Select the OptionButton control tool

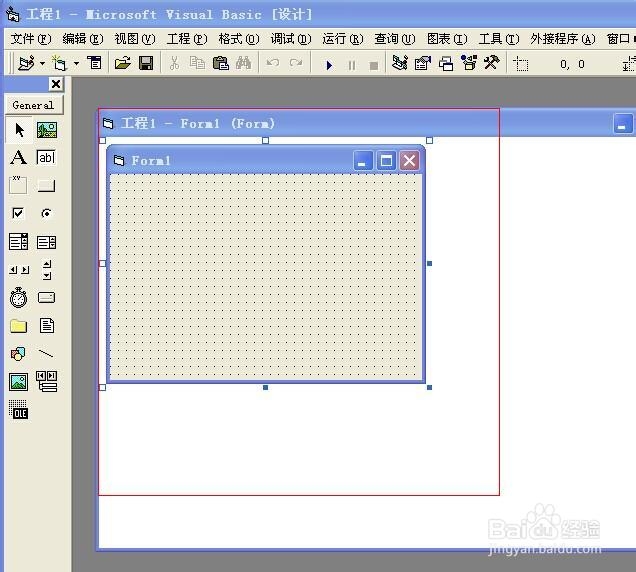tap(46, 213)
